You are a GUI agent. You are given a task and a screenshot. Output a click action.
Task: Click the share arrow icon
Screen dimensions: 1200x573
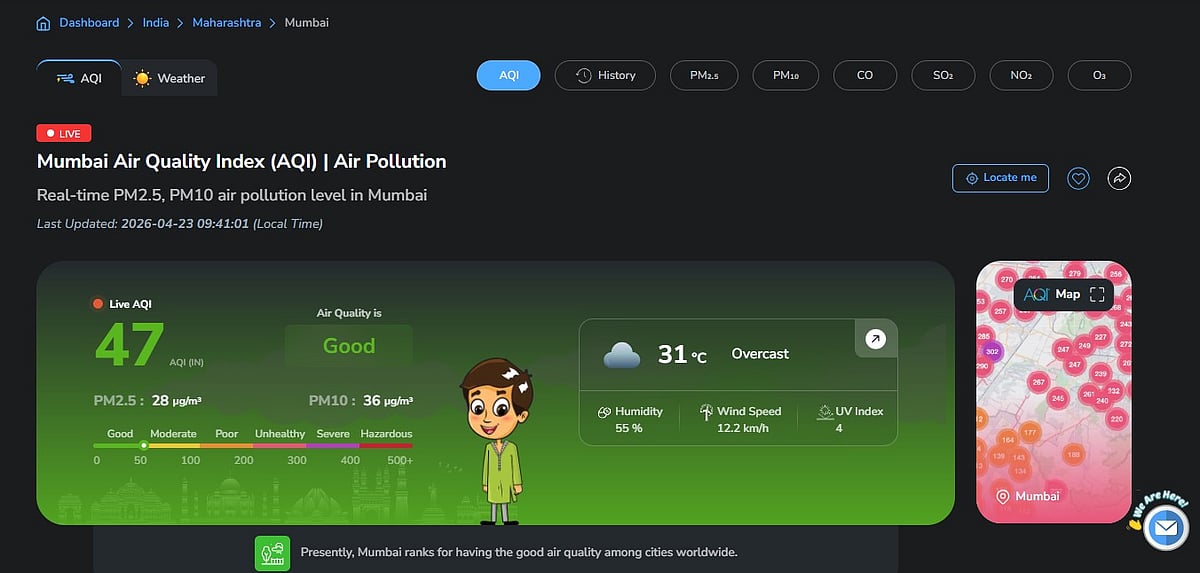(1119, 178)
